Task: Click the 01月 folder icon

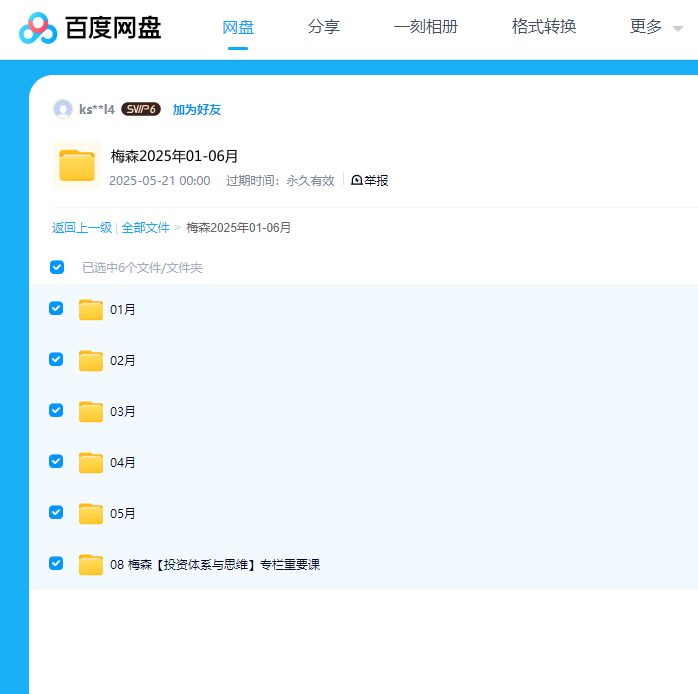Action: point(91,309)
